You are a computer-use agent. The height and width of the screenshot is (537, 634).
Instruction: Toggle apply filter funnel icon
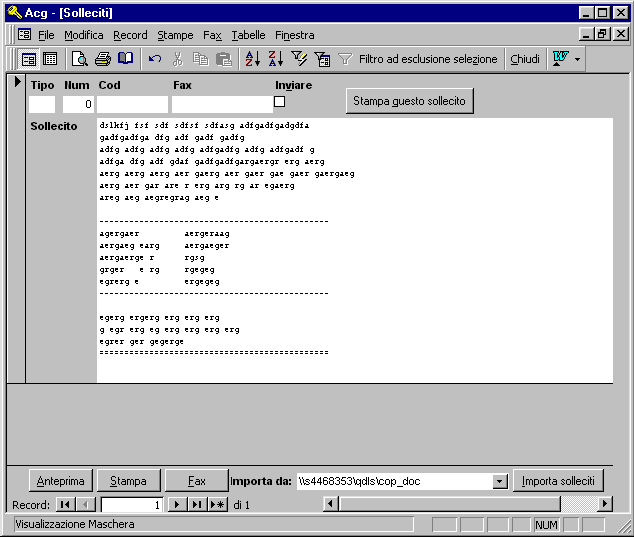coord(345,59)
